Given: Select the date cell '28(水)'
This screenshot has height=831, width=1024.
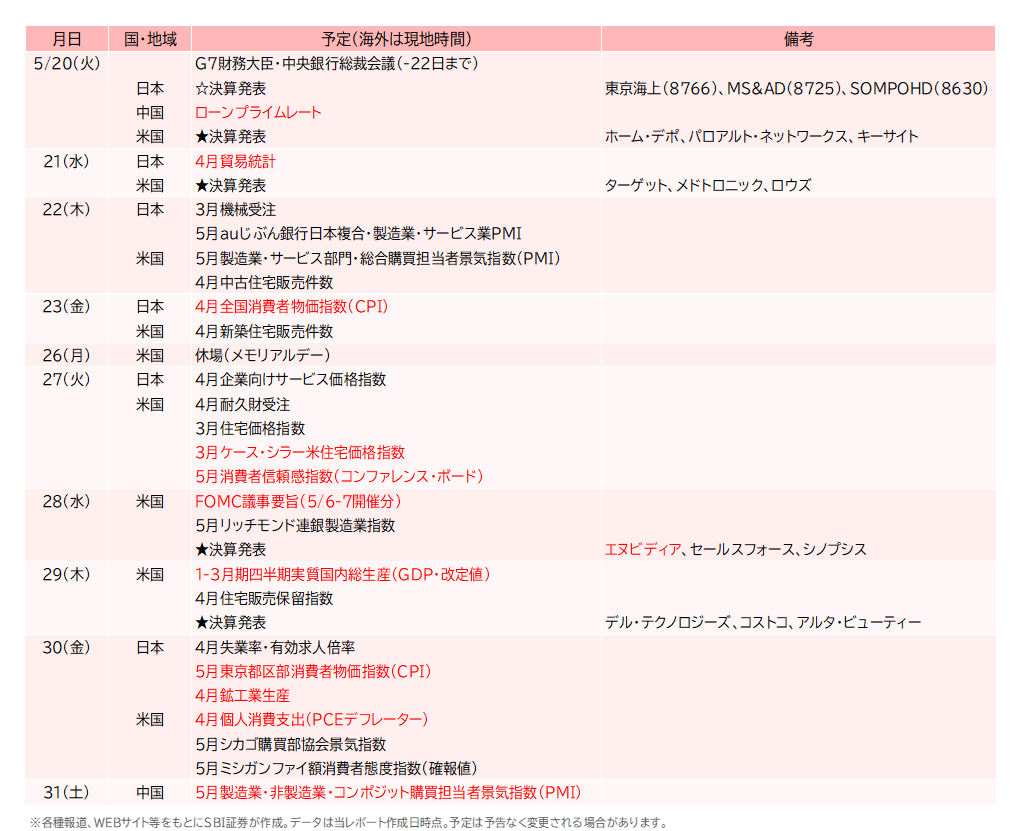Looking at the screenshot, I should tap(67, 502).
